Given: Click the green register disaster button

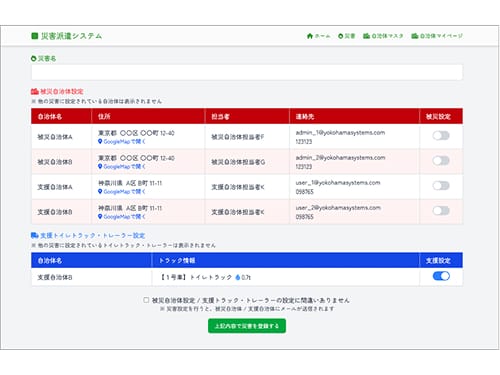Looking at the screenshot, I should pos(247,326).
